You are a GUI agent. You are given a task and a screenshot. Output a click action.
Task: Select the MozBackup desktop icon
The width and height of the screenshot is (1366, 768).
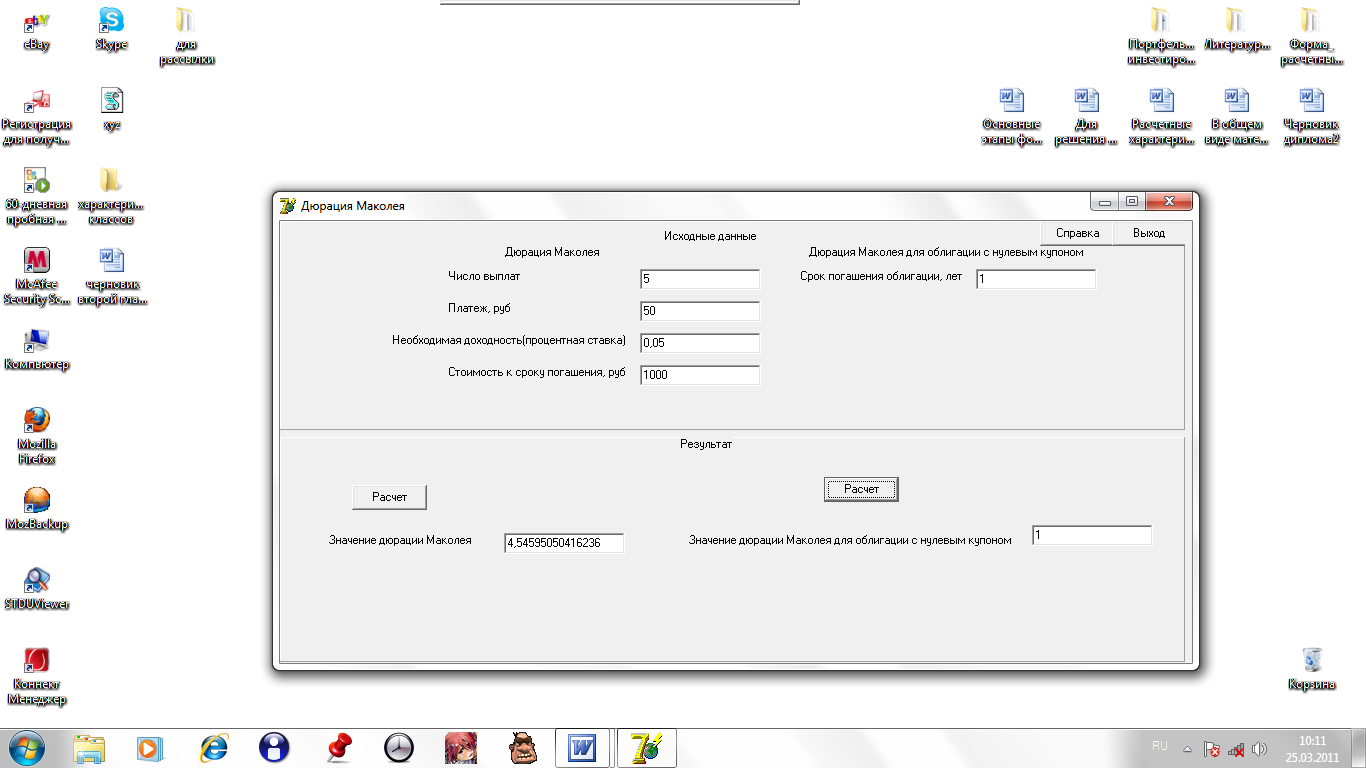37,507
